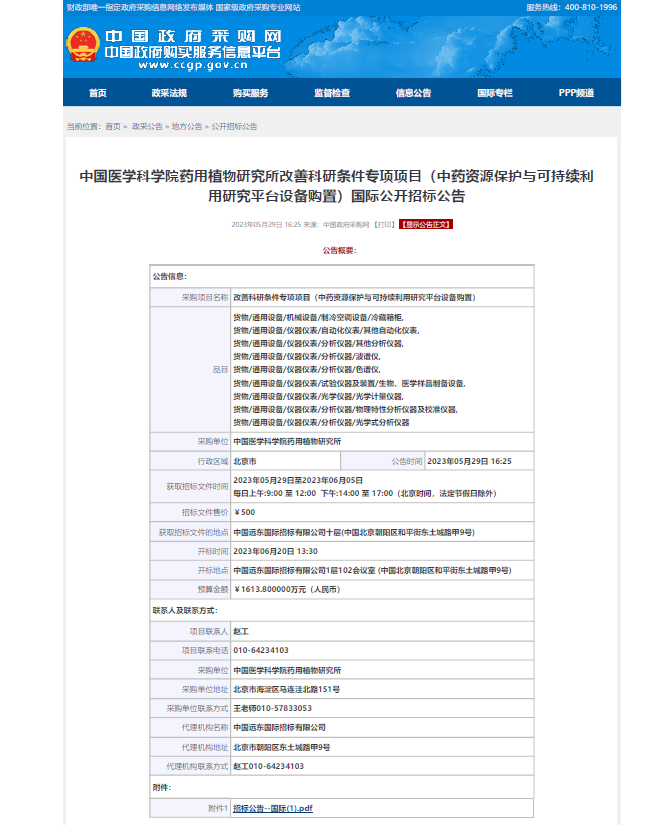Select agency name 中国远东国际招标有限公司
Screen dimensions: 672x825
click(279, 728)
